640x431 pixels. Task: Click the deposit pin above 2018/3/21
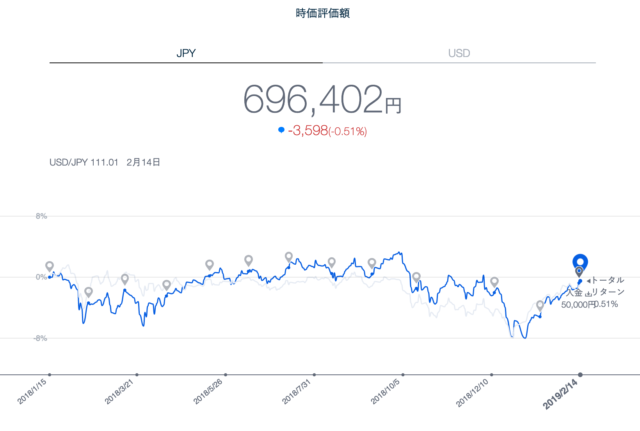125,279
